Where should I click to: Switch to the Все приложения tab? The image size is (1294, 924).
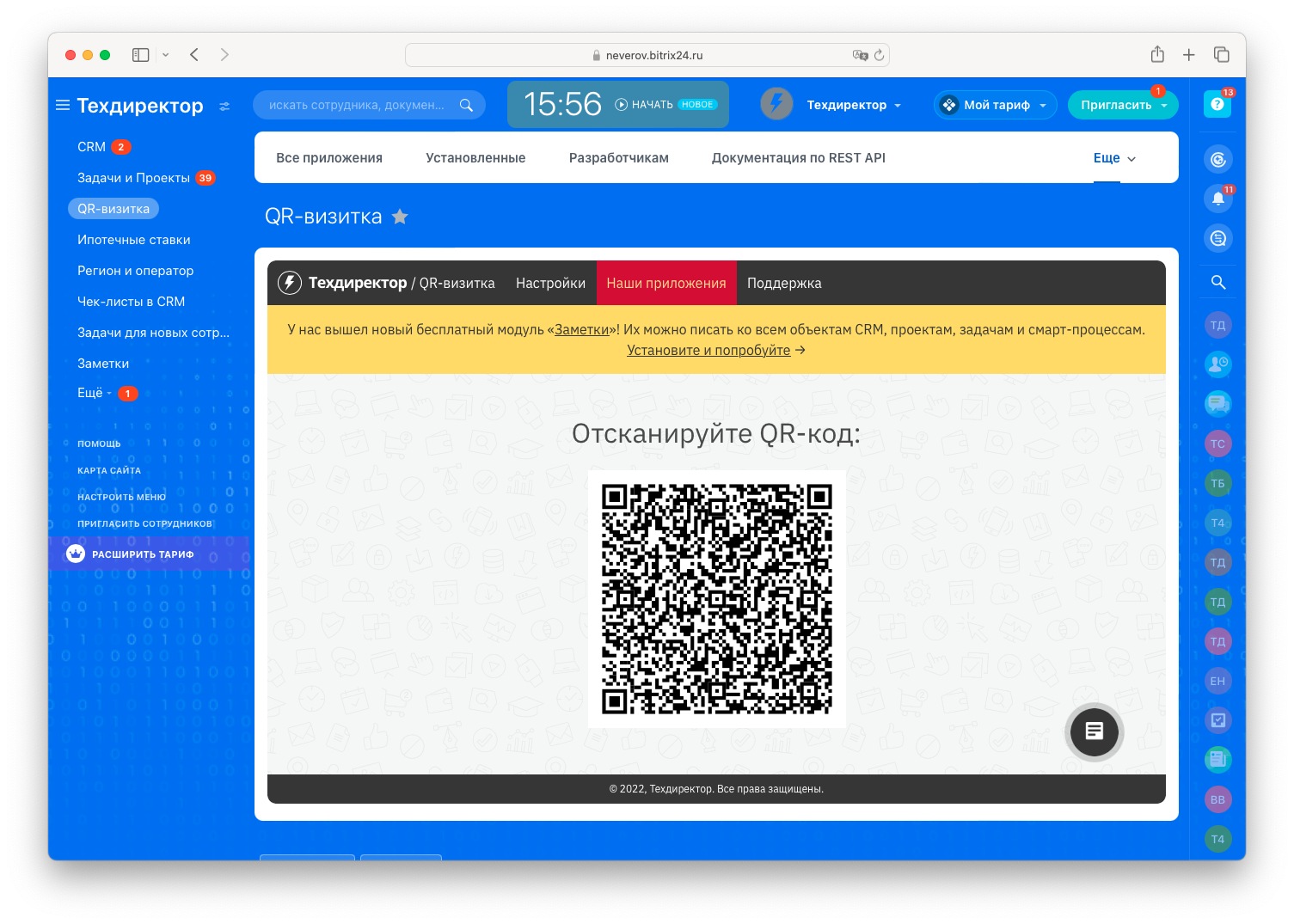tap(329, 158)
